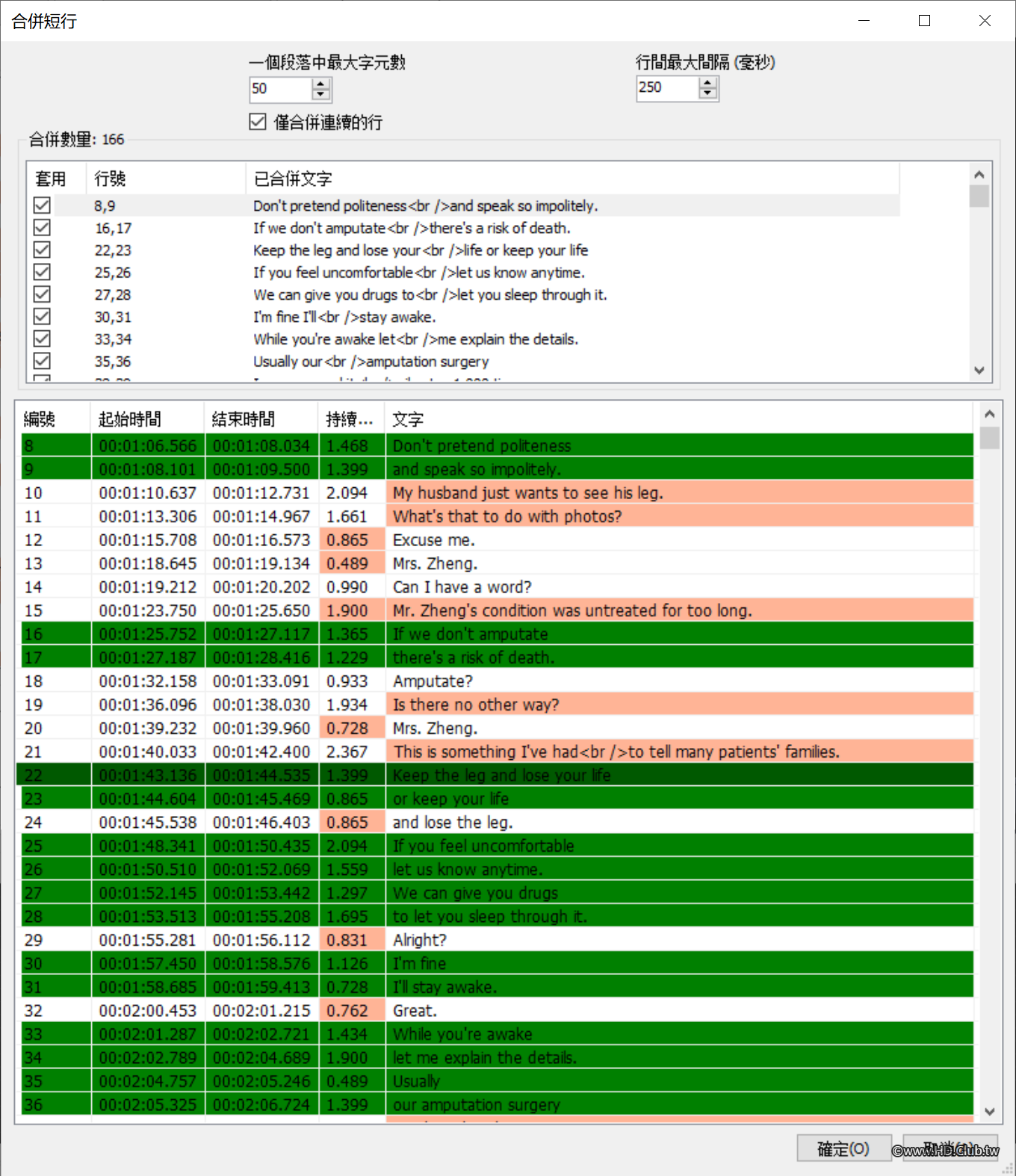1016x1176 pixels.
Task: Maximize the 合併短行 dialog window
Action: pos(924,21)
